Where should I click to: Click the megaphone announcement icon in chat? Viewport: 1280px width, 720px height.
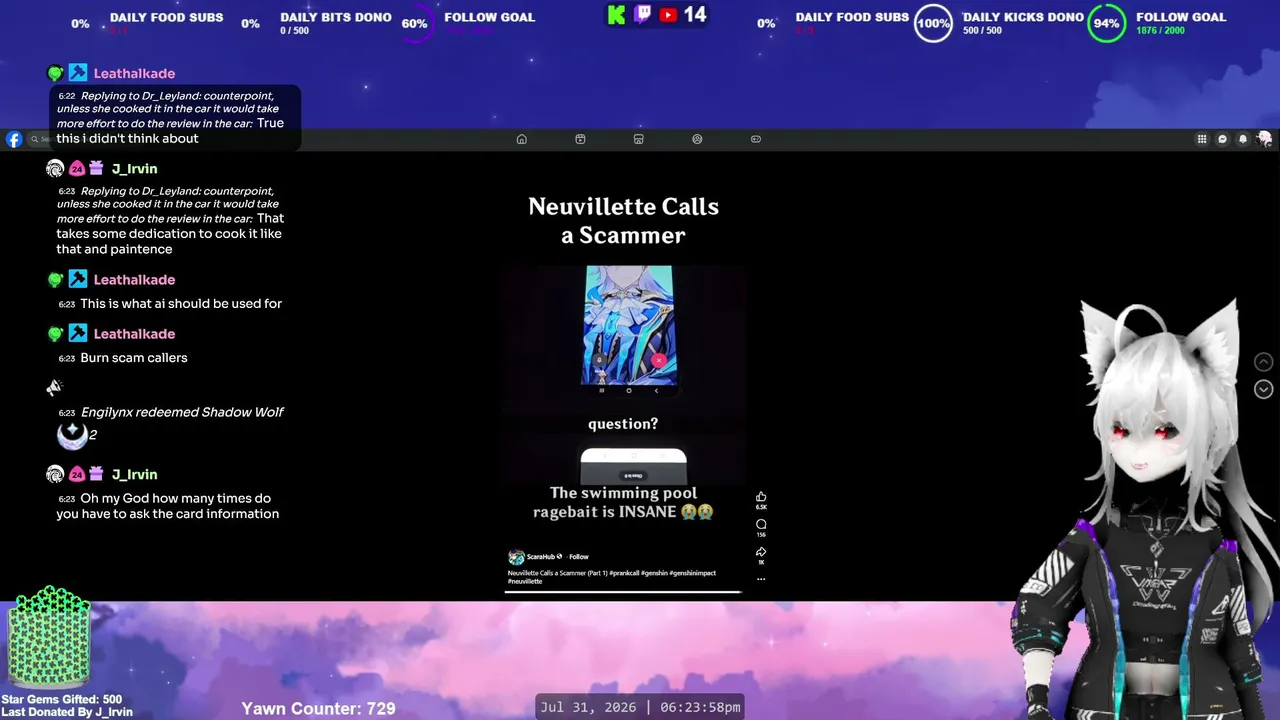[x=55, y=387]
